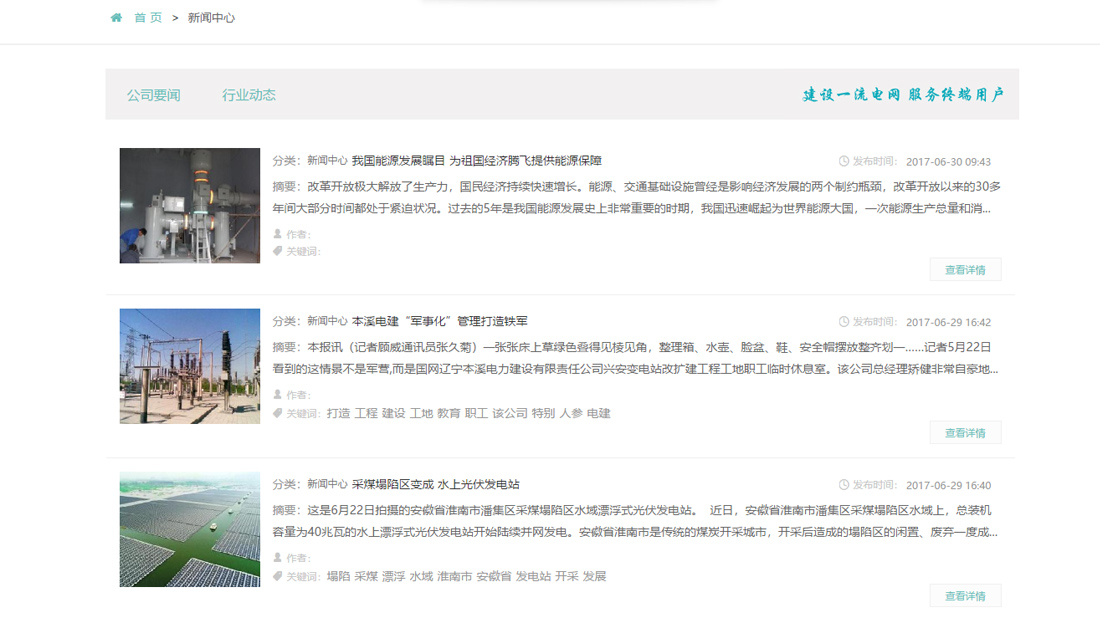Image resolution: width=1100 pixels, height=618 pixels.
Task: Open the switchgear equipment thumbnail of the first article
Action: [x=189, y=206]
